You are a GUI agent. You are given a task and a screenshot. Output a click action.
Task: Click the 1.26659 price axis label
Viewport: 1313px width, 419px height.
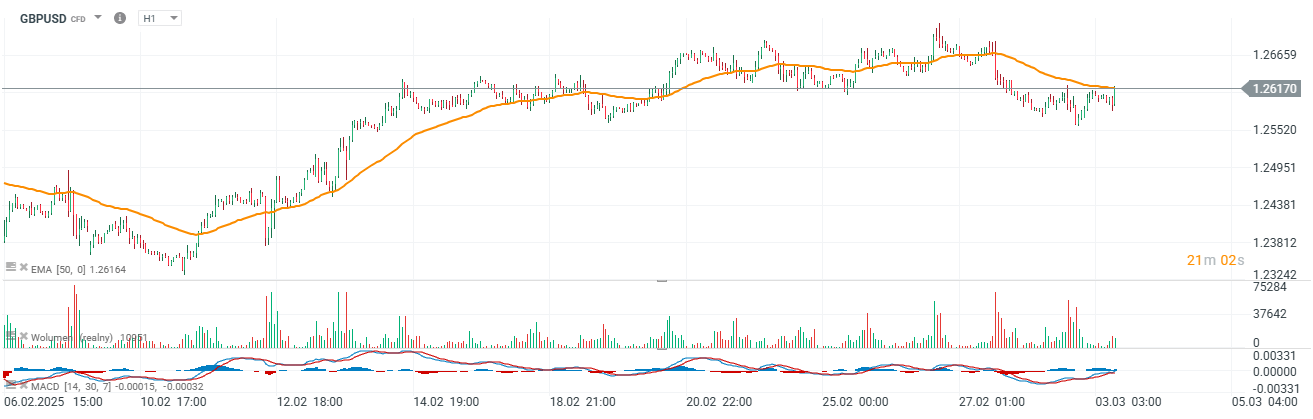[1274, 55]
